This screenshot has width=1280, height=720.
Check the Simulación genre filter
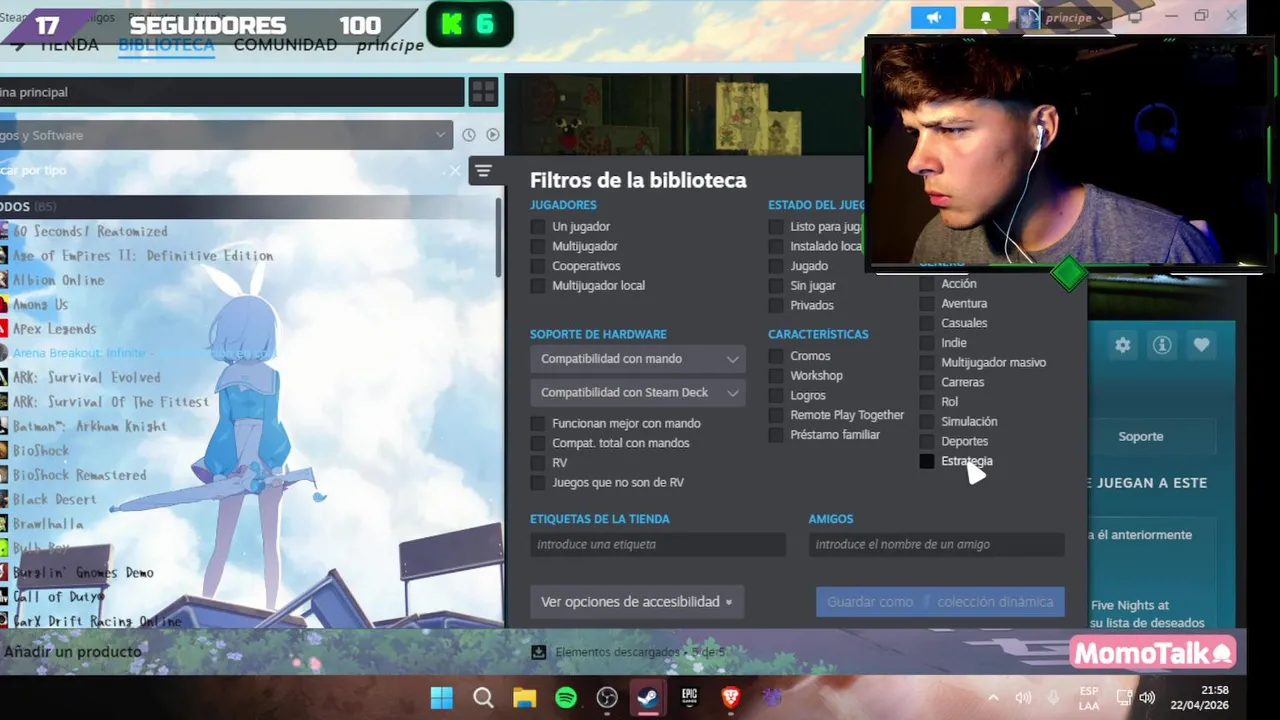(927, 422)
